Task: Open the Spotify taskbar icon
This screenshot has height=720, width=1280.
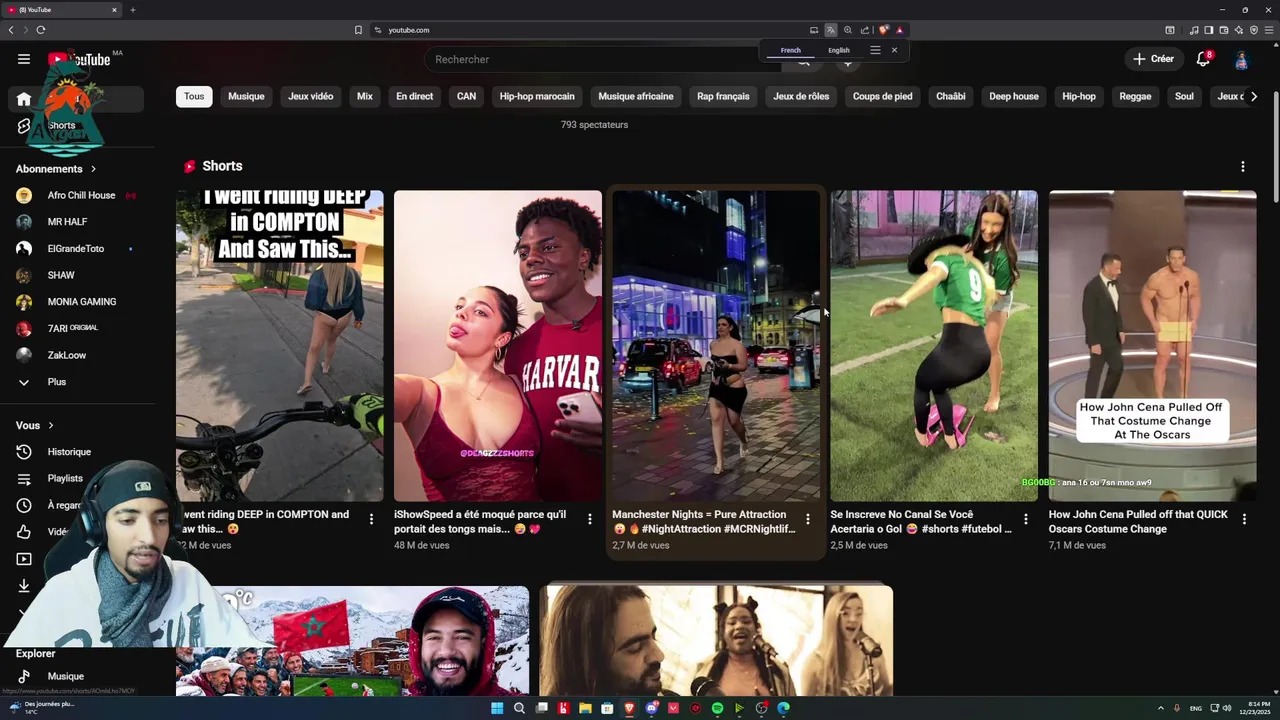Action: (717, 708)
